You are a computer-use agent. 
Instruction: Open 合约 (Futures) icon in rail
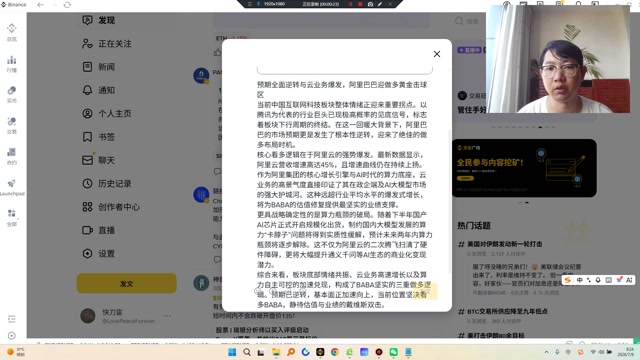[x=11, y=152]
